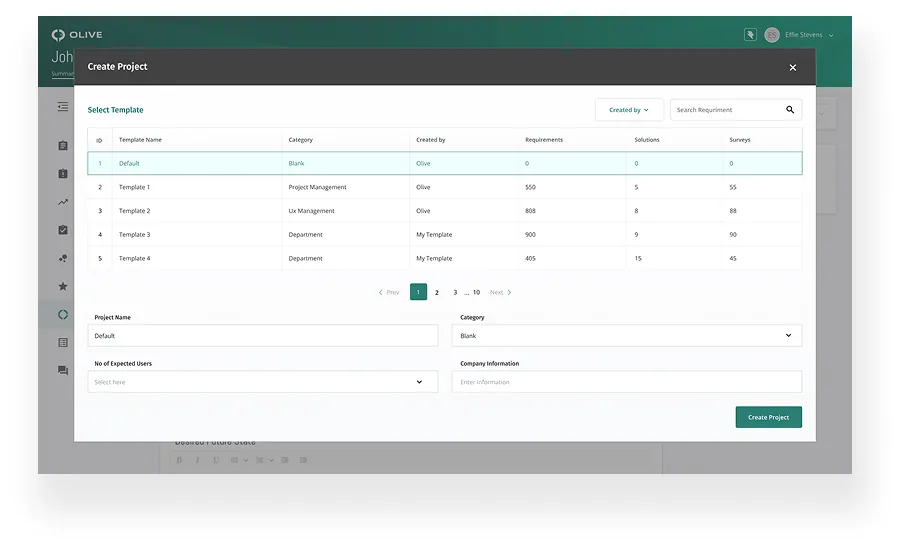Viewport: 906px width, 550px height.
Task: Open the No of Expected Users dropdown
Action: [x=263, y=382]
